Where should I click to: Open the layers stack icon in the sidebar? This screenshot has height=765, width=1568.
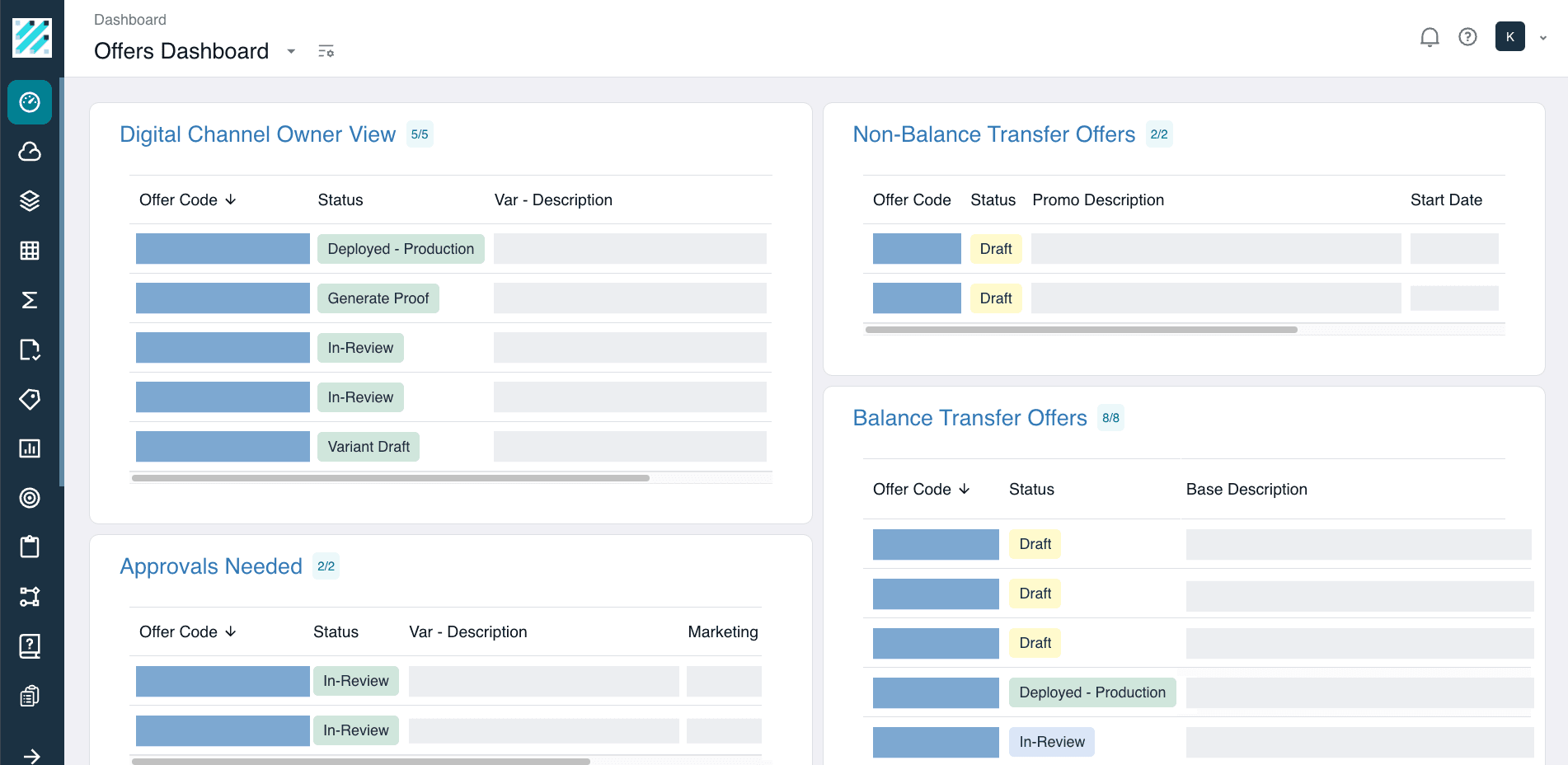(30, 201)
